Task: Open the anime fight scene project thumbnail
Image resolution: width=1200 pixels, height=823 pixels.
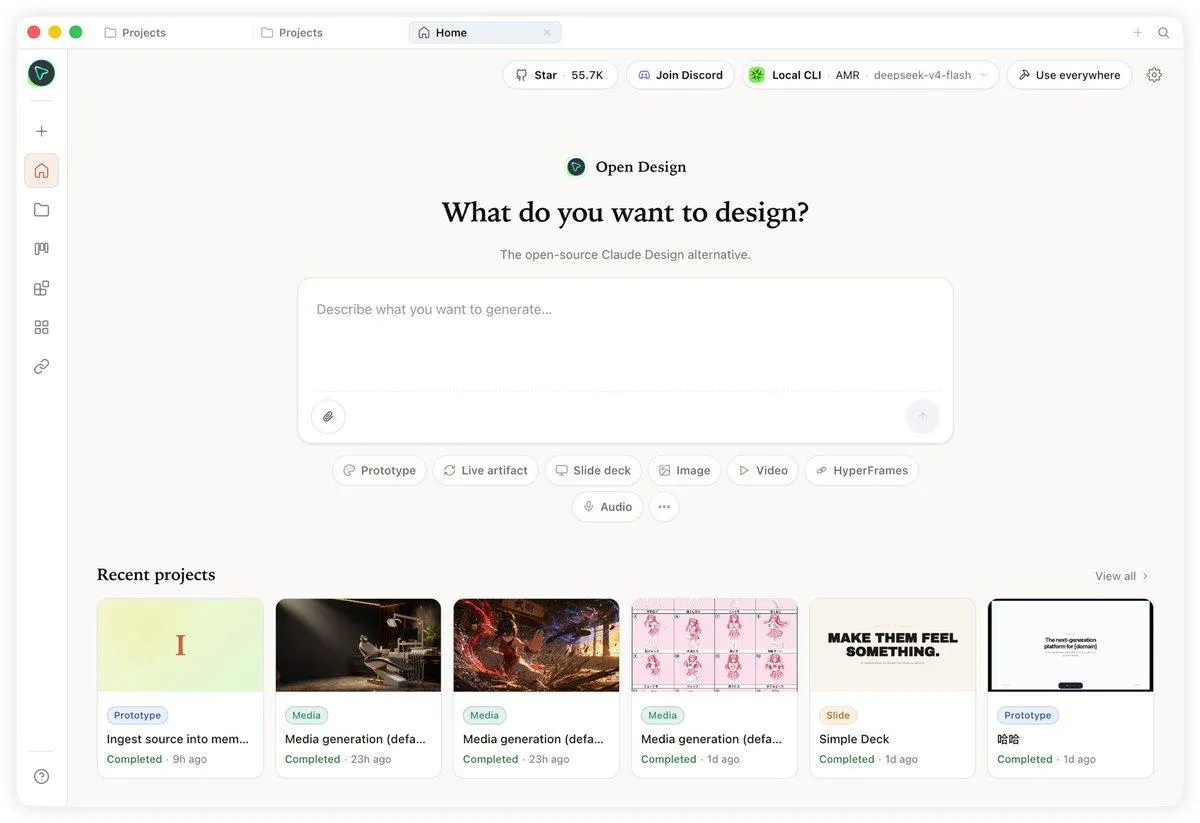Action: click(536, 645)
